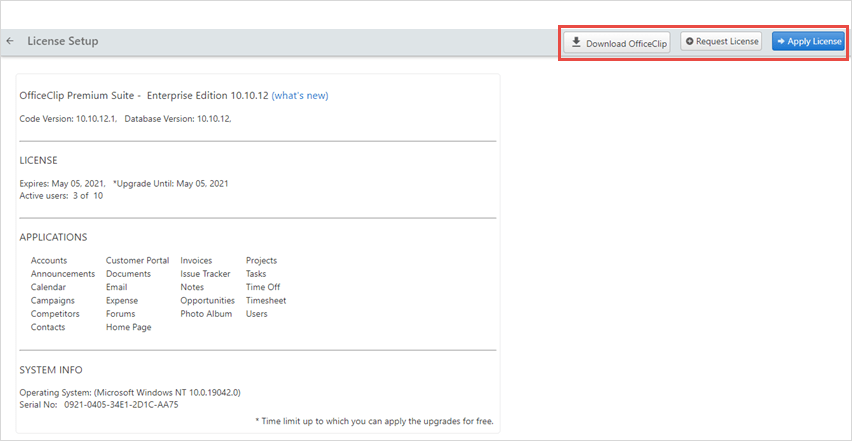Open the what's new link

pos(300,96)
